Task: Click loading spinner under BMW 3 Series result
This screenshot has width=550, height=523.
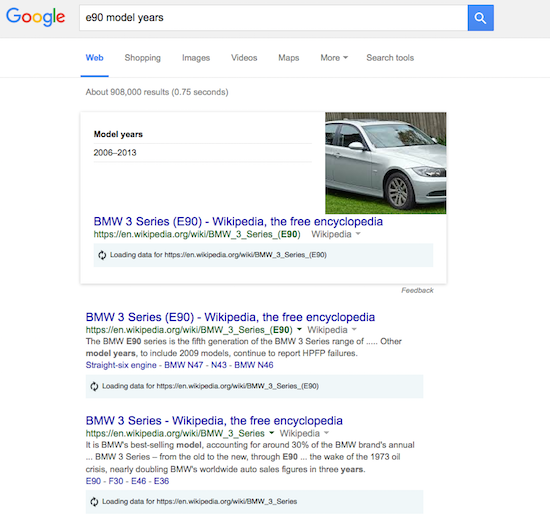Action: (x=94, y=502)
